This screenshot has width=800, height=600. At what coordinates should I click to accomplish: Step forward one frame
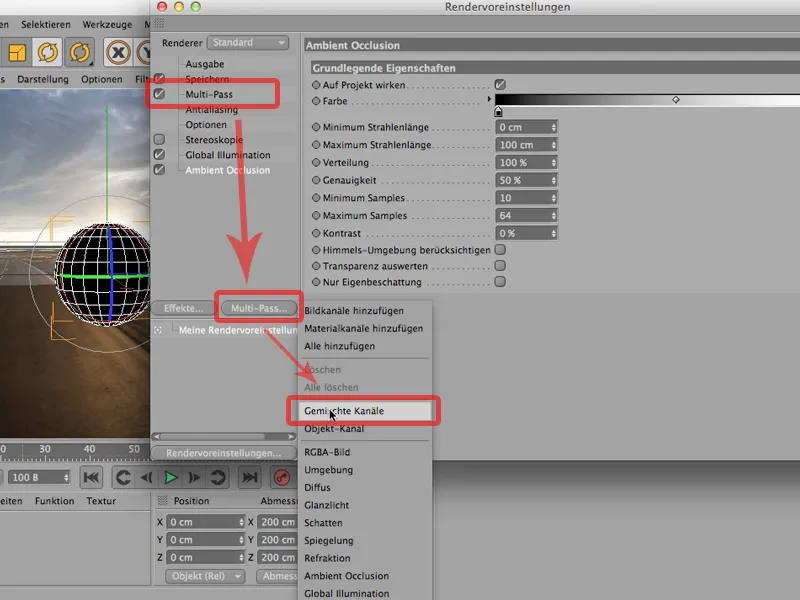click(194, 478)
